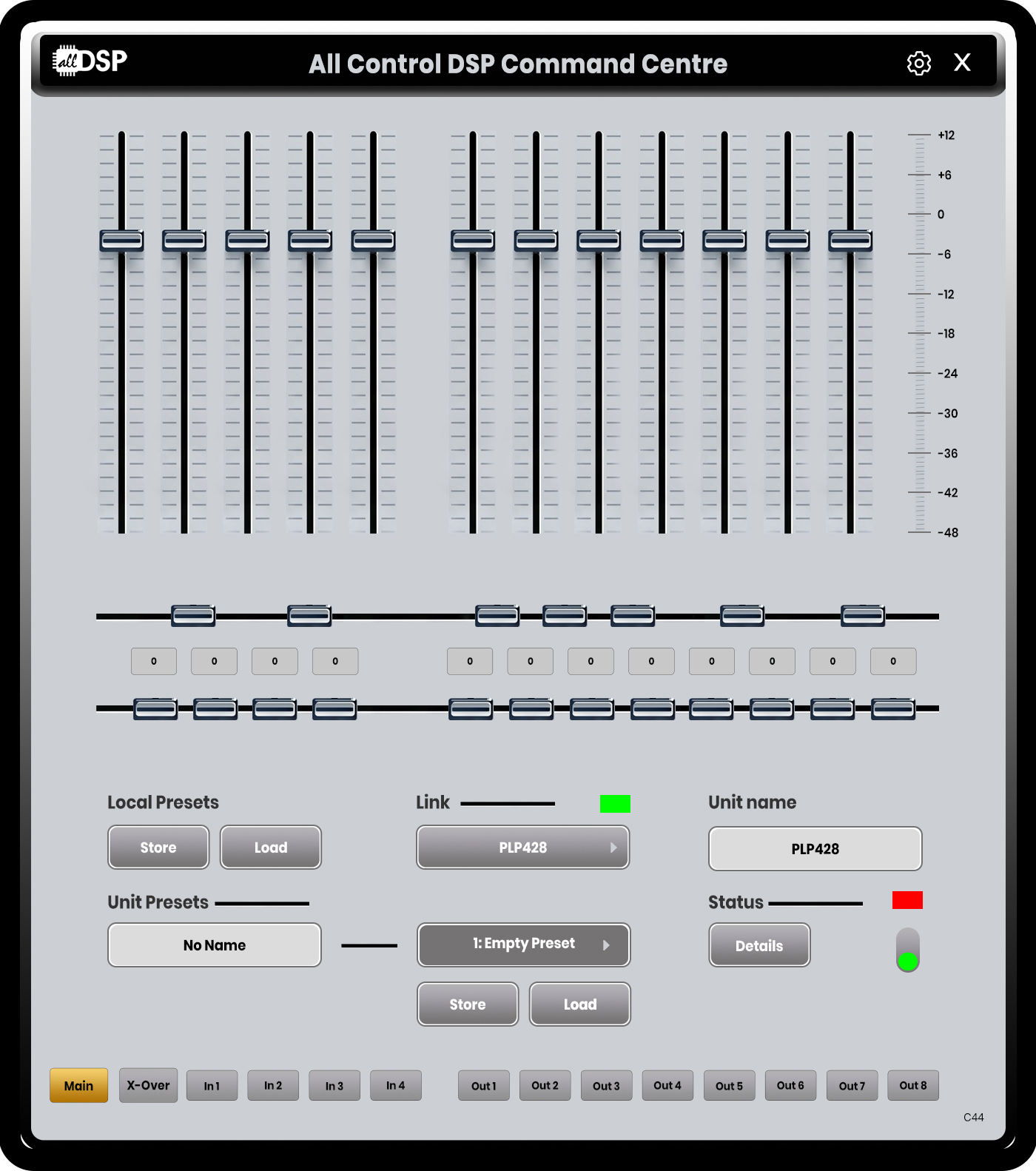Click the leftmost handle on the lower horizontal slider

pos(155,708)
